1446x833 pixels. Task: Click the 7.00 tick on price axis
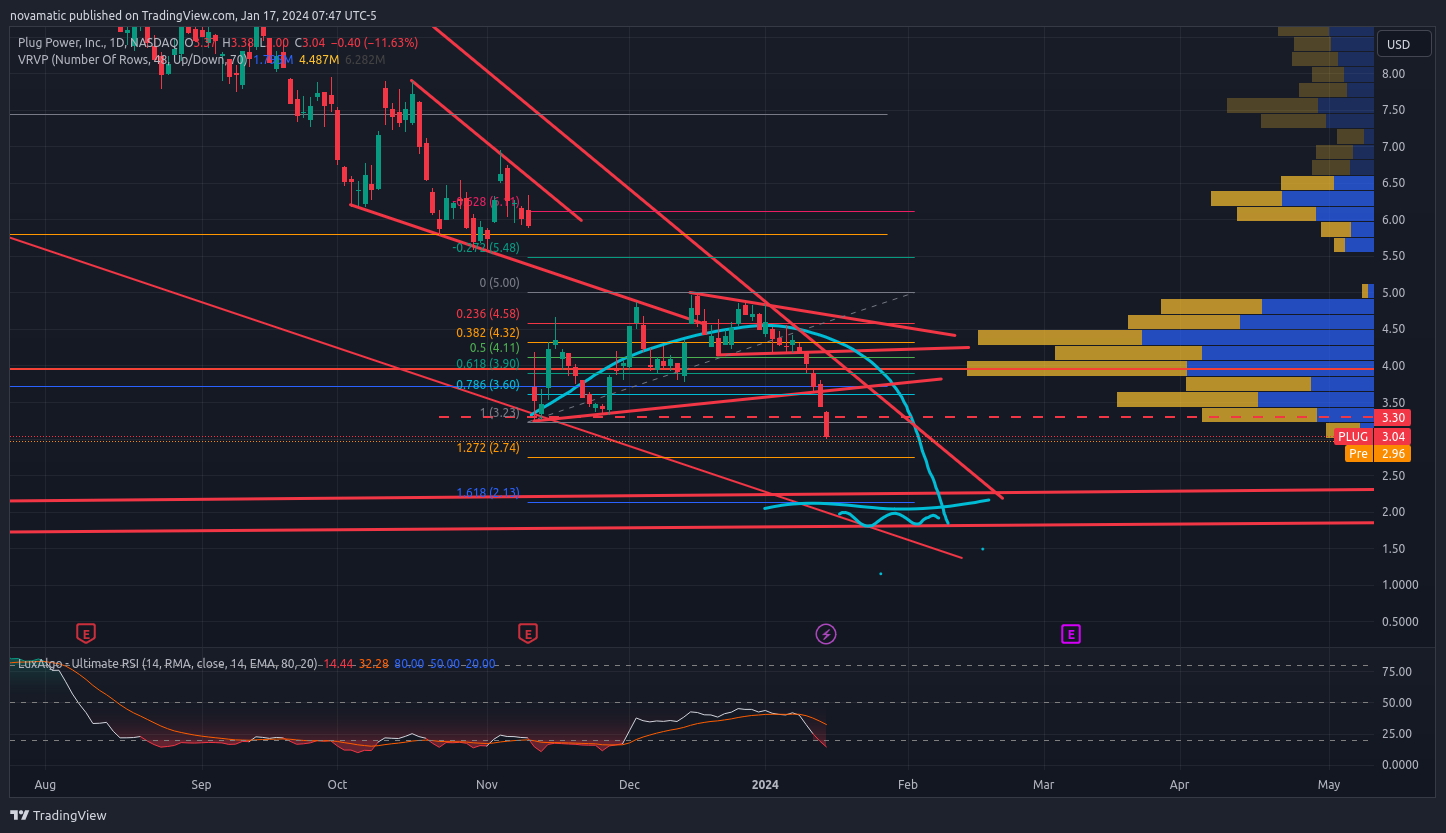1393,147
